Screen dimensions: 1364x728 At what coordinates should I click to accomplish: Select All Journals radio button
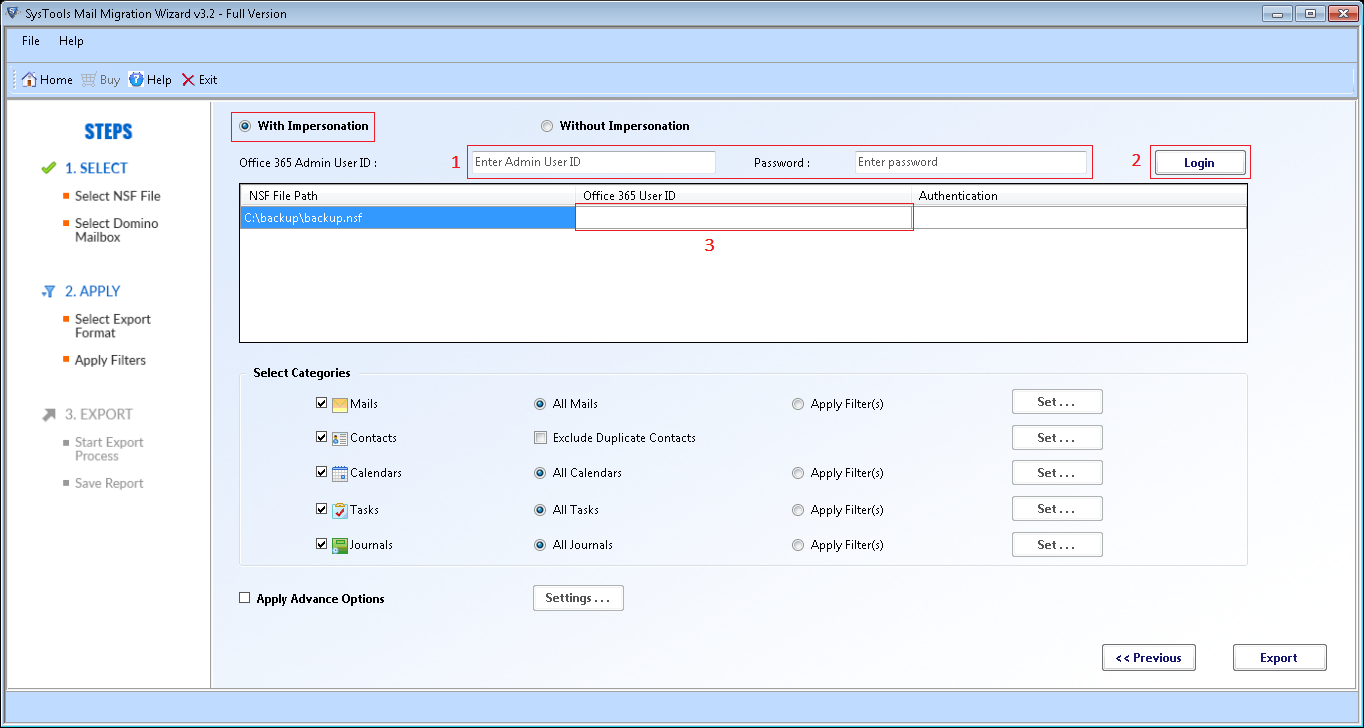pyautogui.click(x=540, y=545)
